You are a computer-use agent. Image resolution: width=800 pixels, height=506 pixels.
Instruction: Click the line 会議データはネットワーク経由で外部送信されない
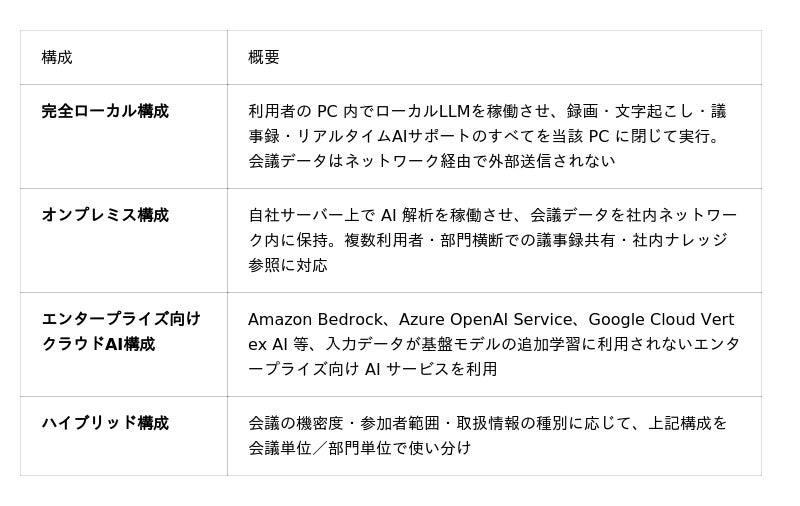432,161
